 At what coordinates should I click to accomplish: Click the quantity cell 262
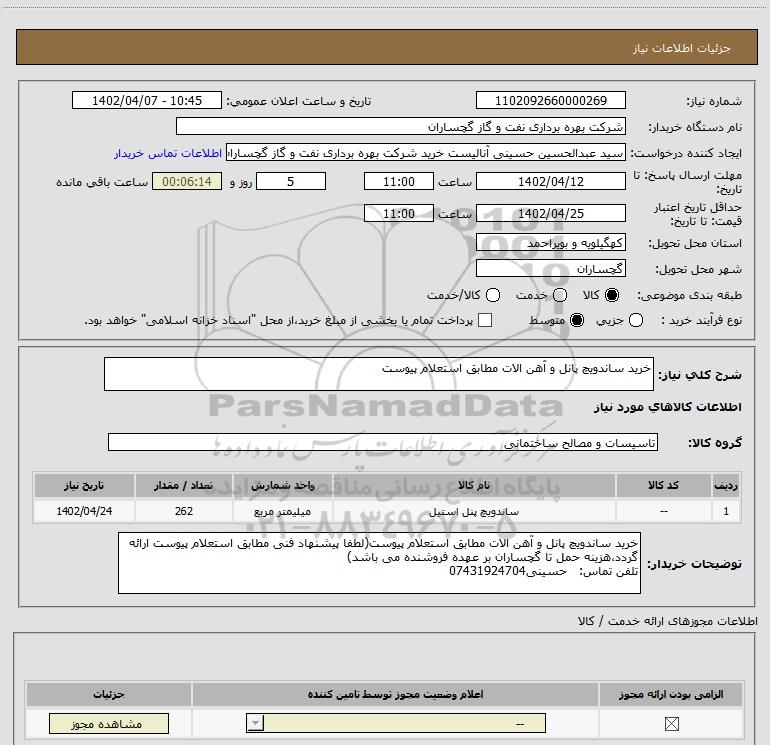coord(184,511)
